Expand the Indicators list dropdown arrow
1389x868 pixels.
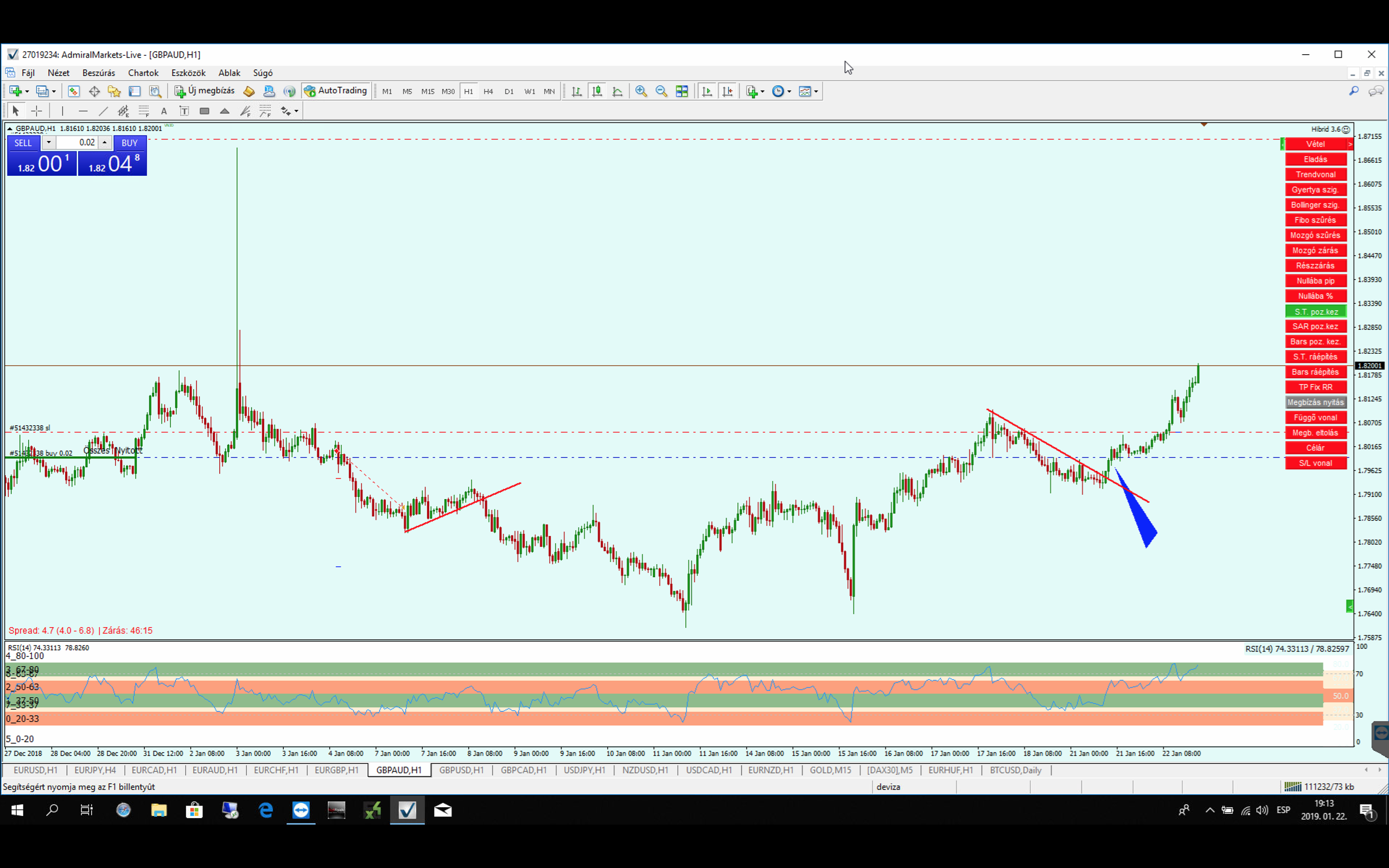(x=762, y=92)
